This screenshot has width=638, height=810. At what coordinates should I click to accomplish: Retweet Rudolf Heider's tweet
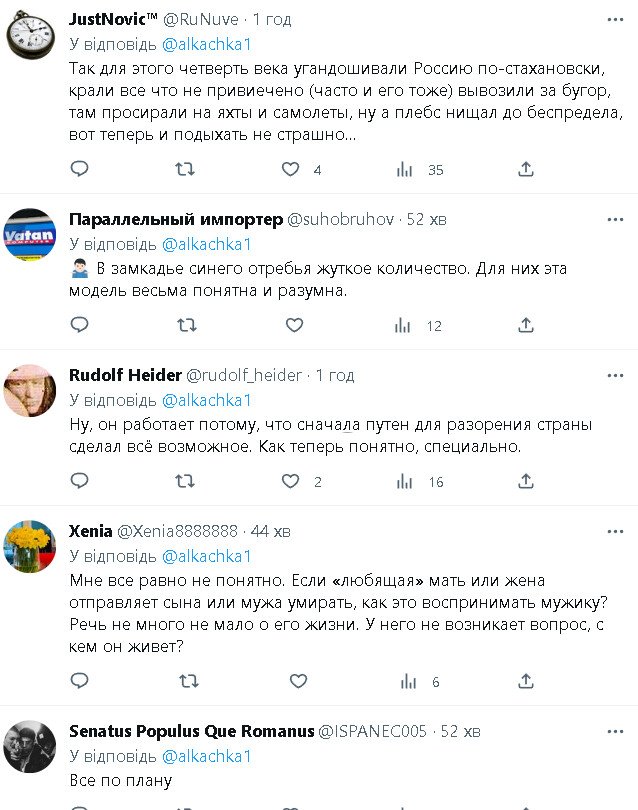(185, 481)
